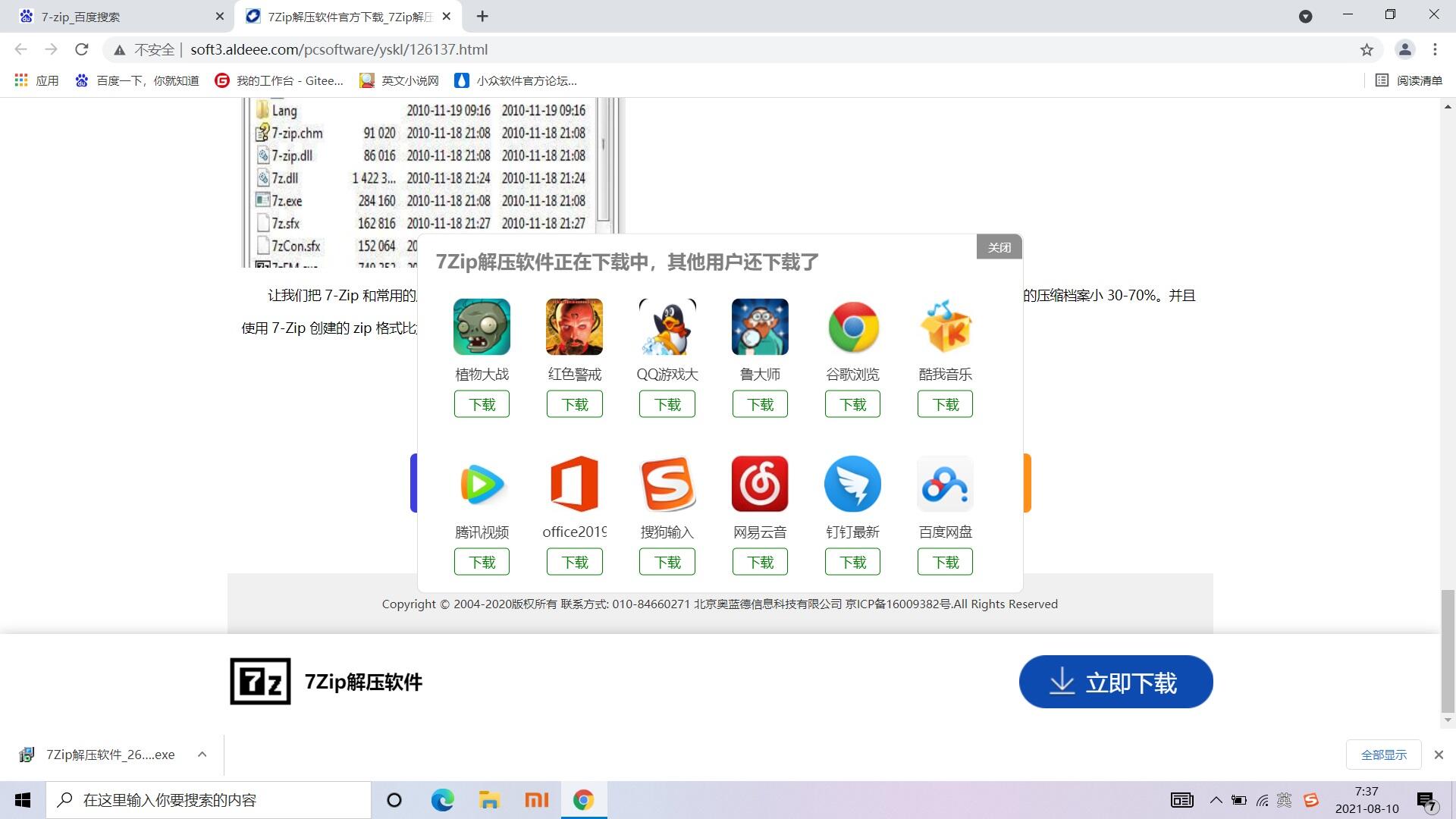The image size is (1456, 819).
Task: Click the 钉钉最新 app icon
Action: [x=852, y=483]
